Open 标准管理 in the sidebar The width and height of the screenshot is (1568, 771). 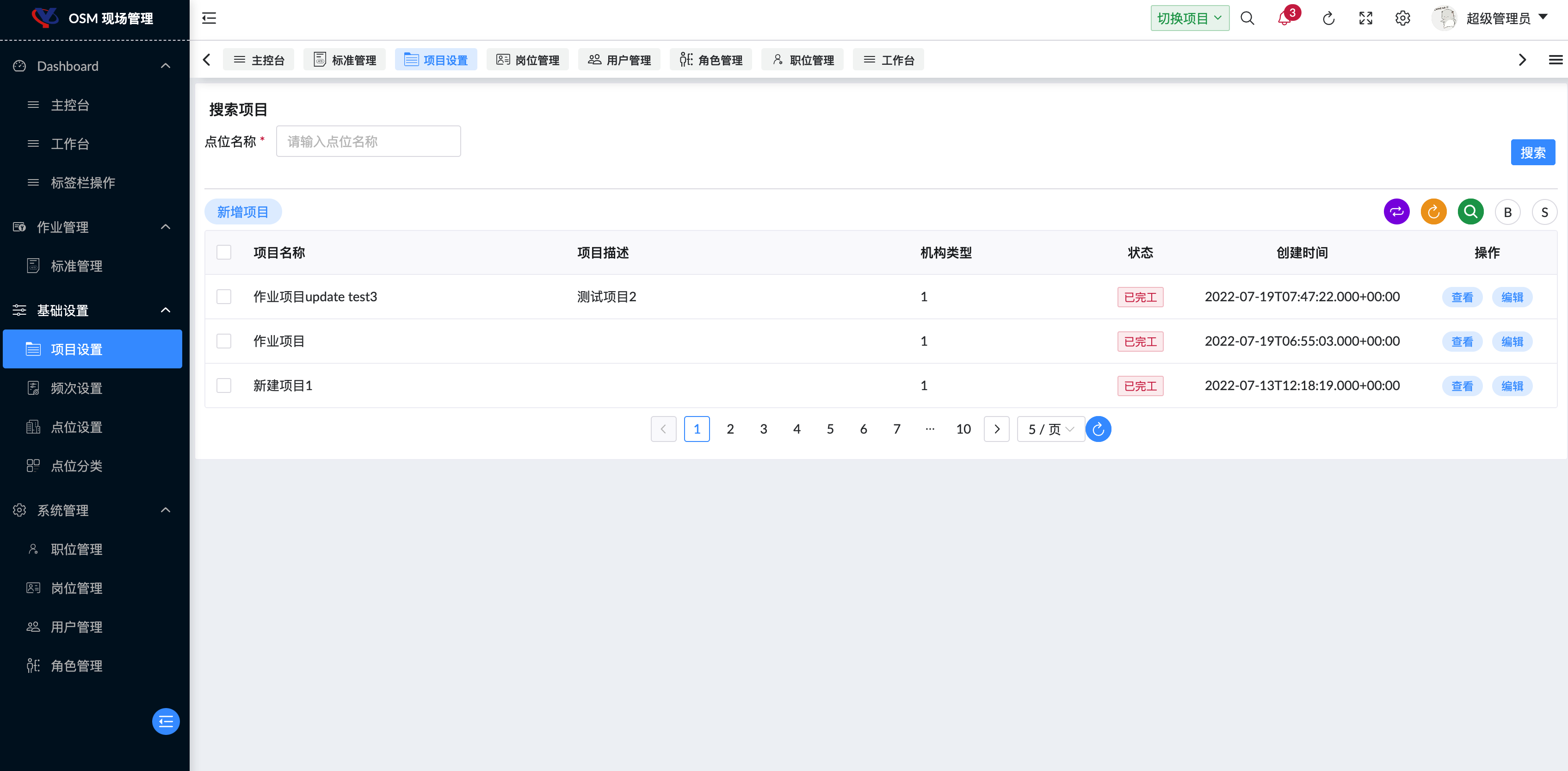coord(93,266)
